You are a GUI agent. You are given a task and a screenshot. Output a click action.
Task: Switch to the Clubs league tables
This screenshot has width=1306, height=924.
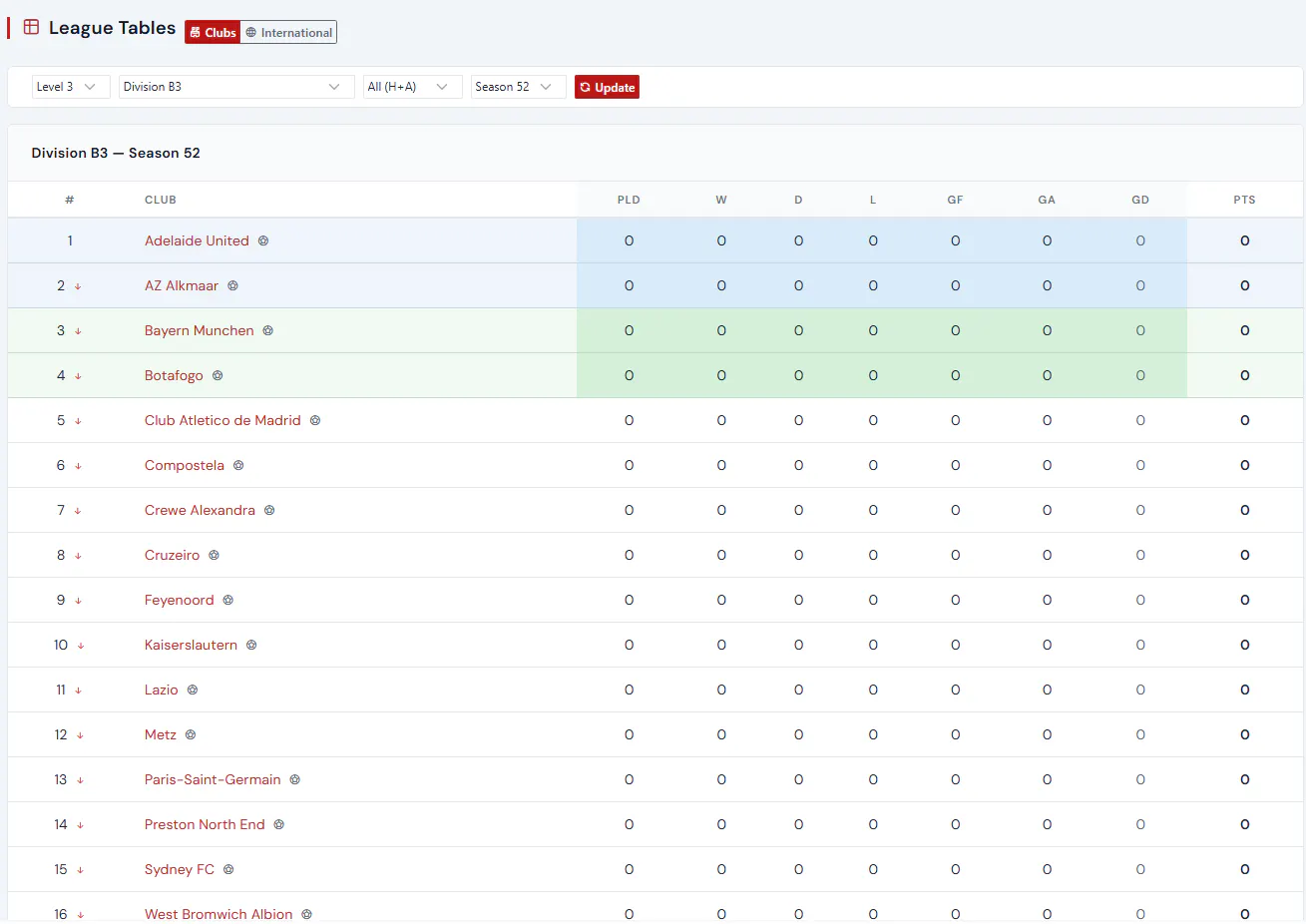click(x=213, y=32)
